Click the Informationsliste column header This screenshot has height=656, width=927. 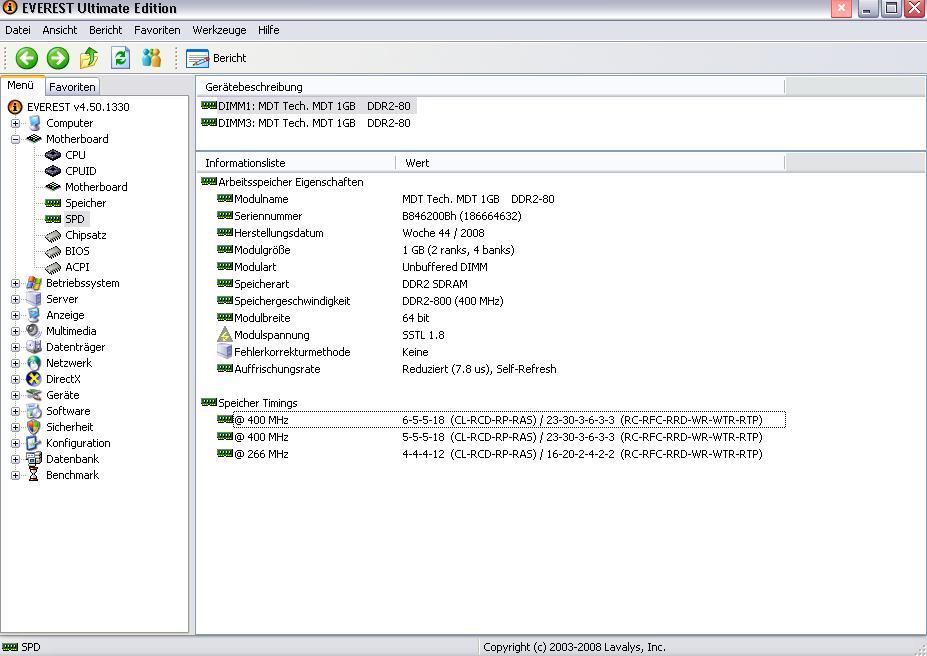pyautogui.click(x=245, y=162)
